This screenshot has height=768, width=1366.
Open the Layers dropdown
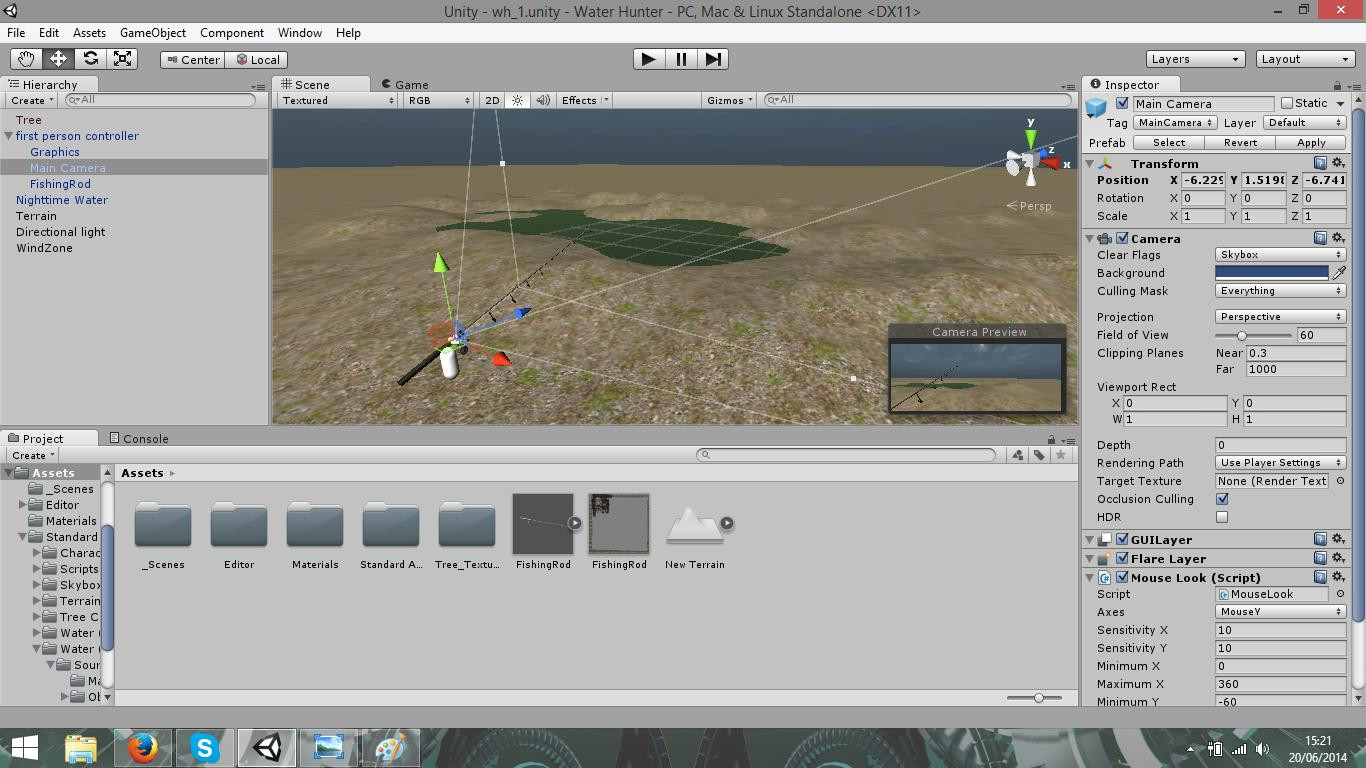1195,59
